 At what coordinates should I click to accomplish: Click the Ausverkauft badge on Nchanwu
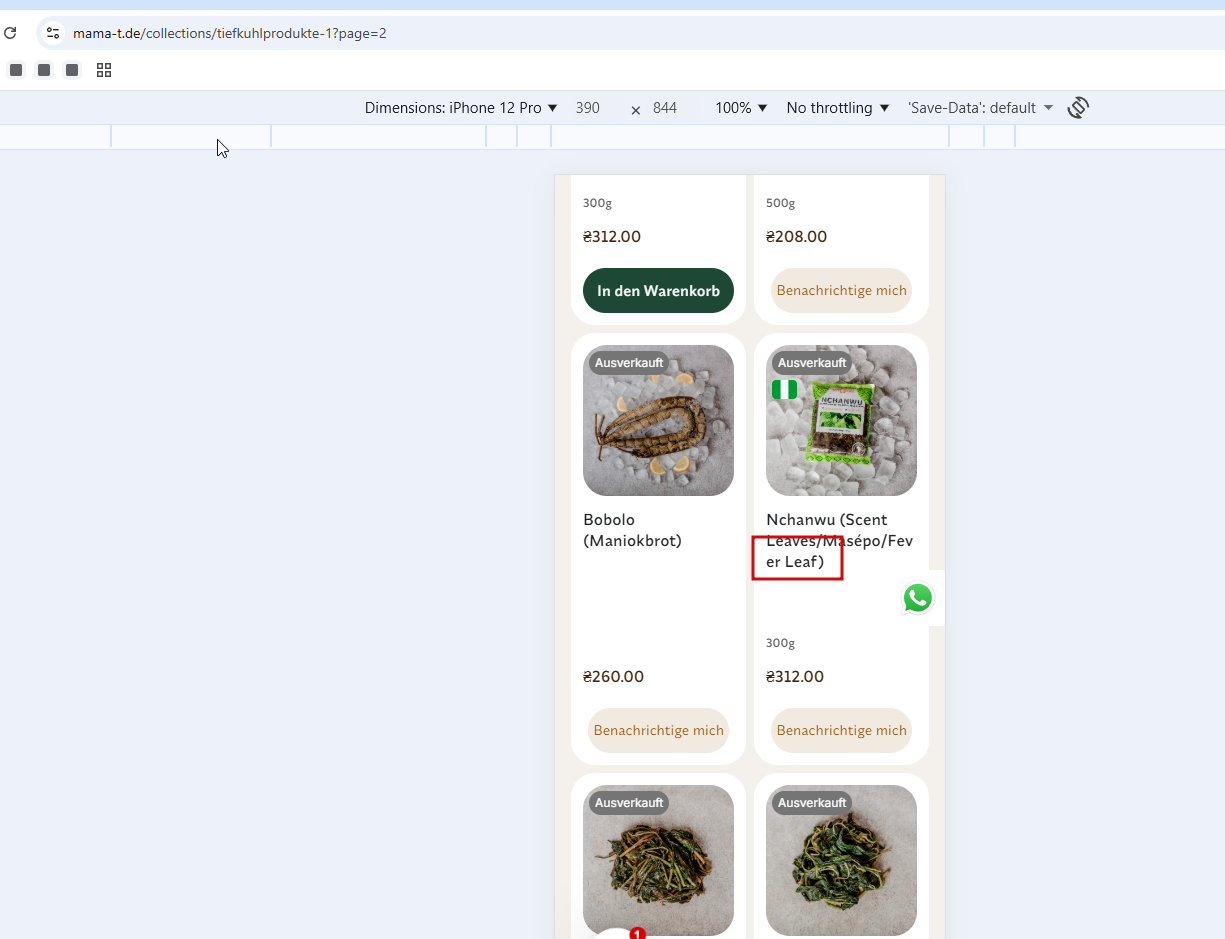click(x=812, y=363)
